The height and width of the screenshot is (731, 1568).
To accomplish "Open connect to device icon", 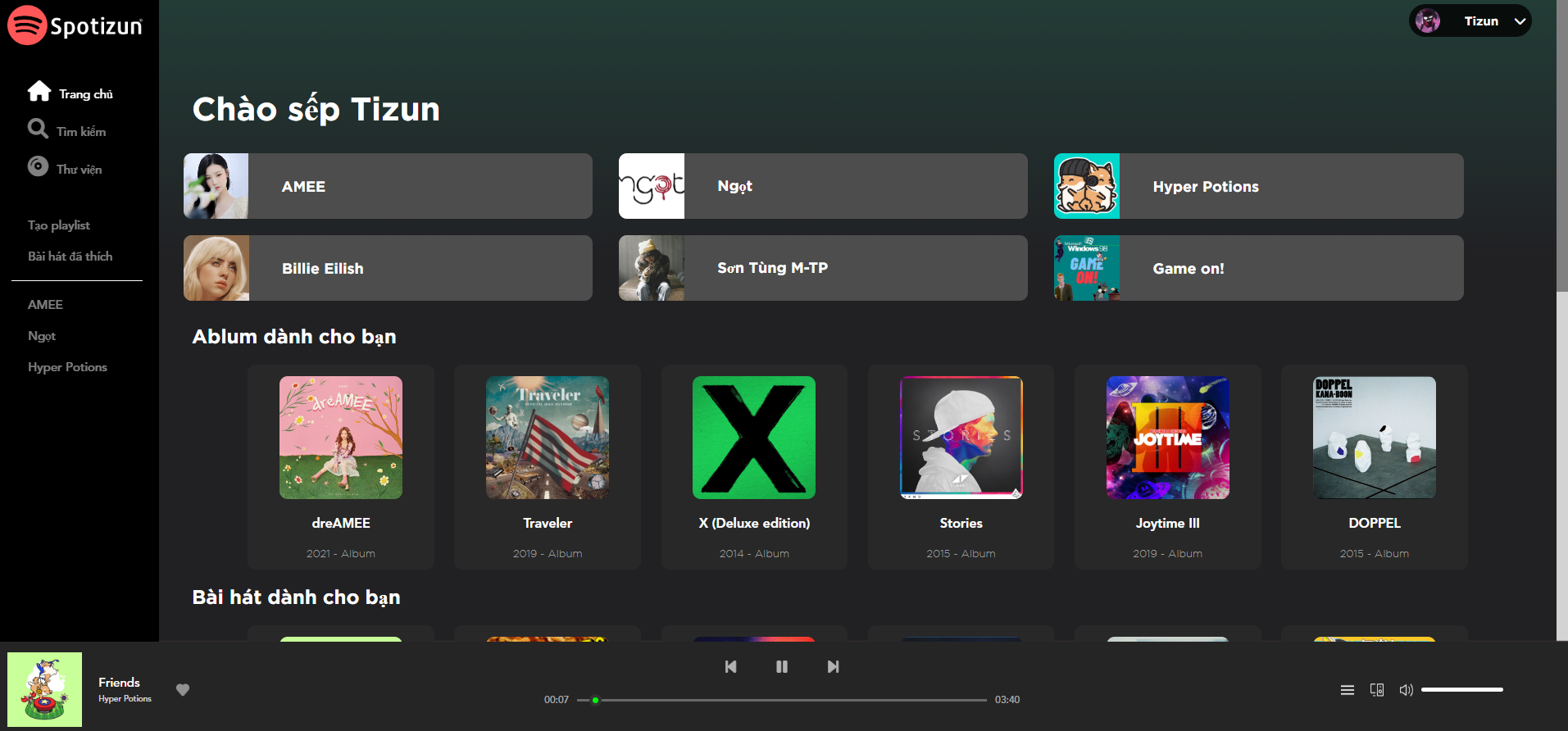I will pos(1377,690).
